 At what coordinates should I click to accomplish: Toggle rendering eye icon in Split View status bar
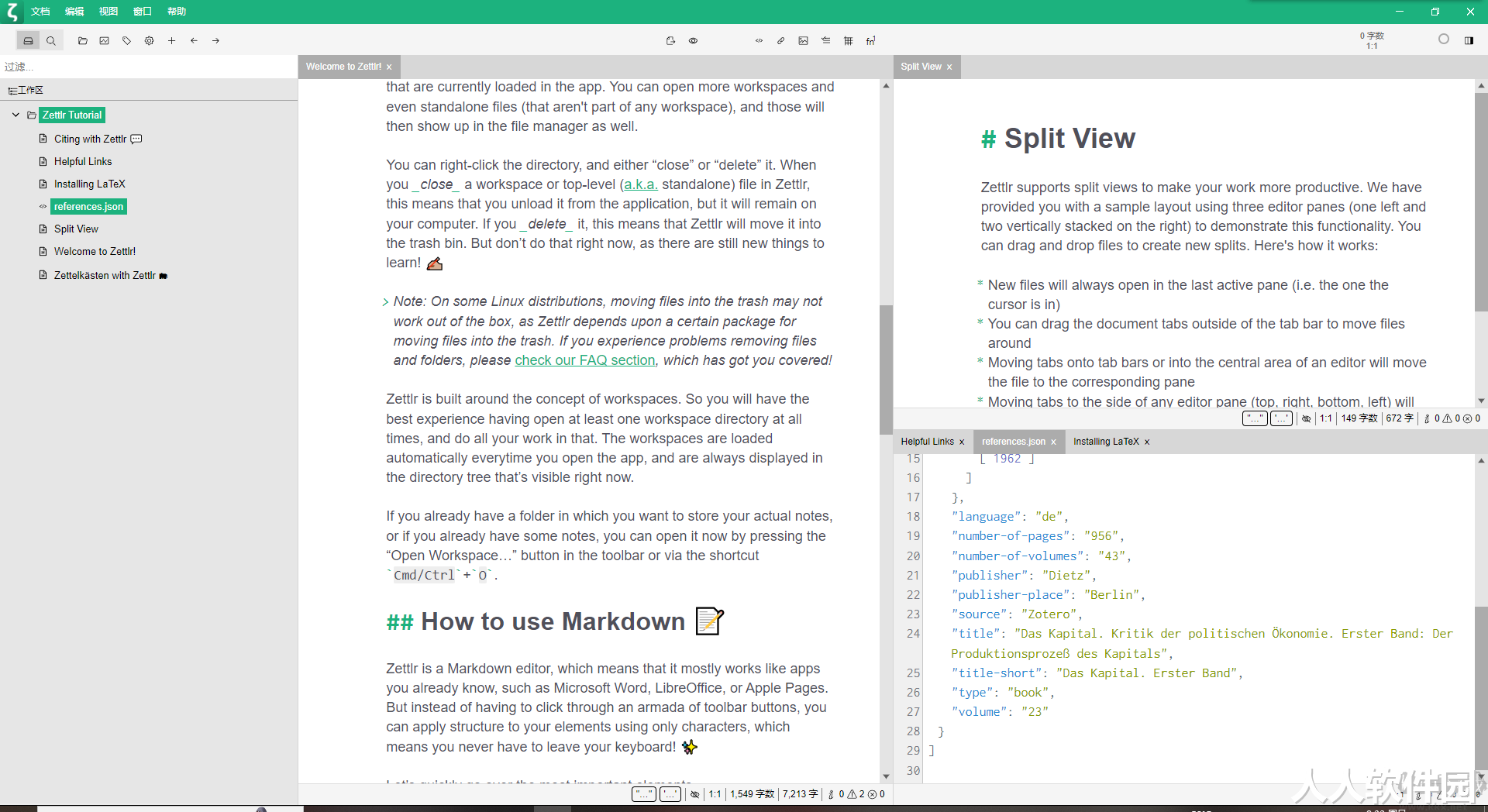[x=1306, y=418]
